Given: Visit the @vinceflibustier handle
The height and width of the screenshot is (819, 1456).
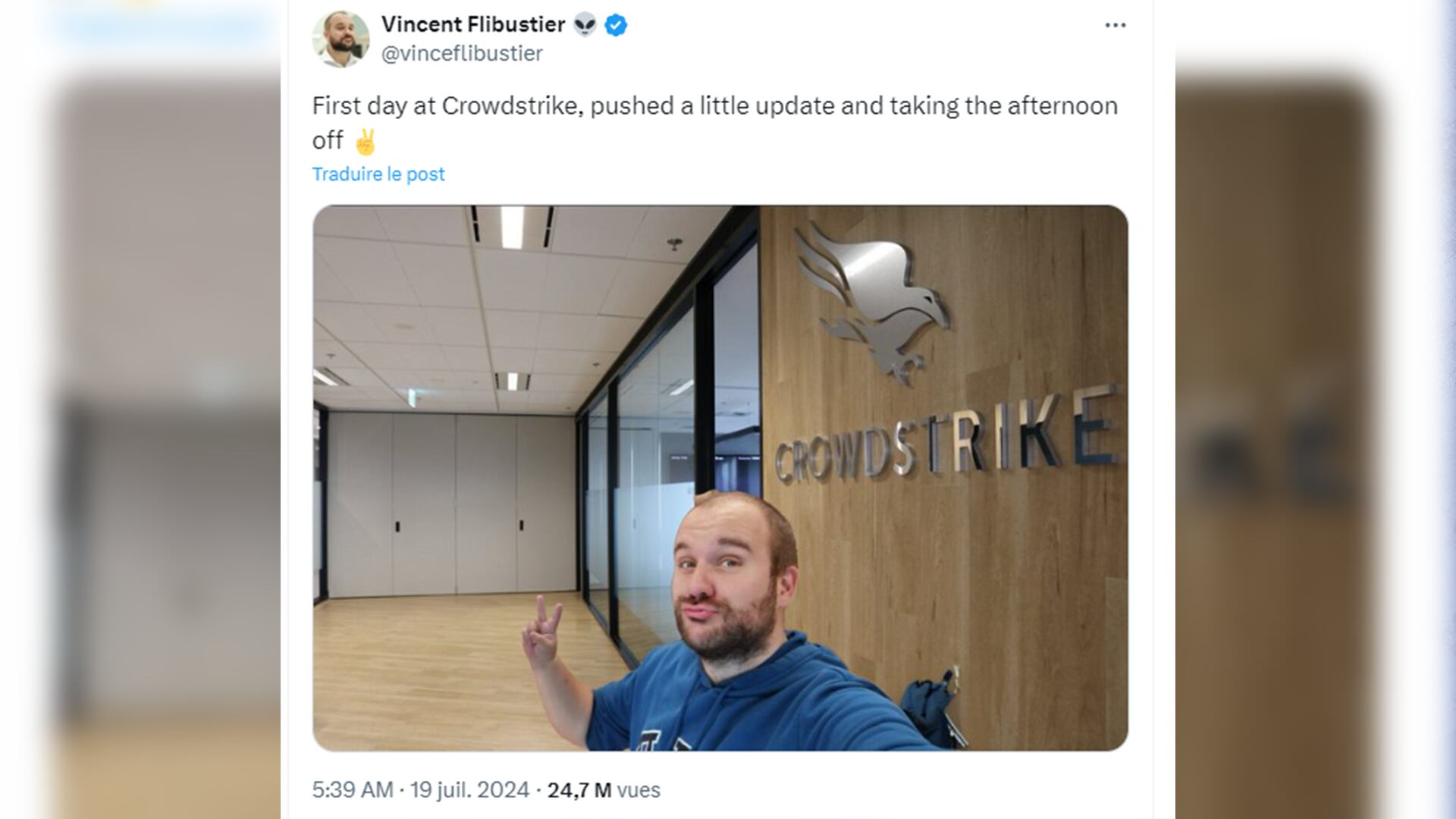Looking at the screenshot, I should (462, 54).
